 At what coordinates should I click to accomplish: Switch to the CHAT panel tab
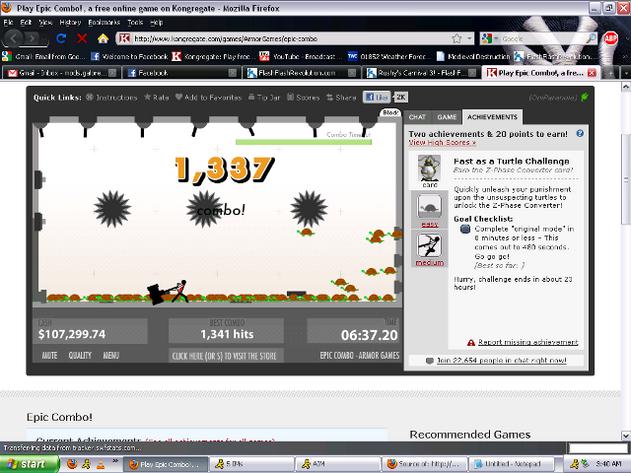pos(417,117)
